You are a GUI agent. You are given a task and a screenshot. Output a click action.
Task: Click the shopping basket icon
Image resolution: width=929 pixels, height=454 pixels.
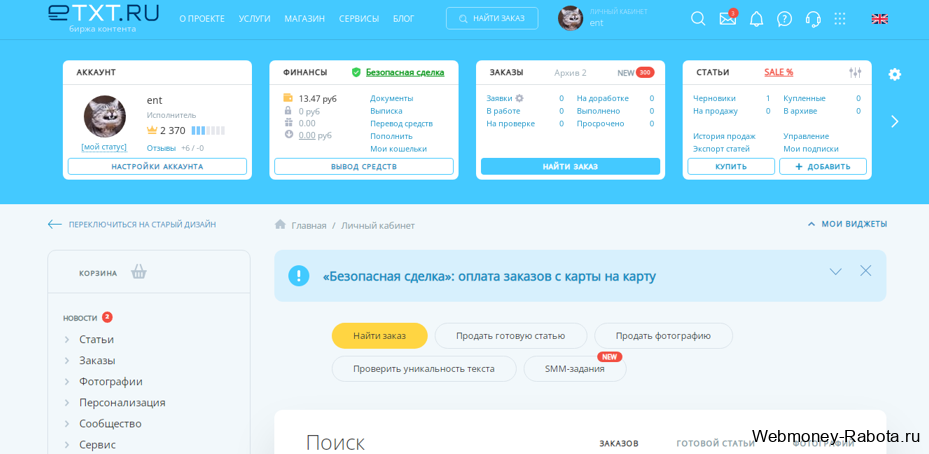(x=139, y=272)
